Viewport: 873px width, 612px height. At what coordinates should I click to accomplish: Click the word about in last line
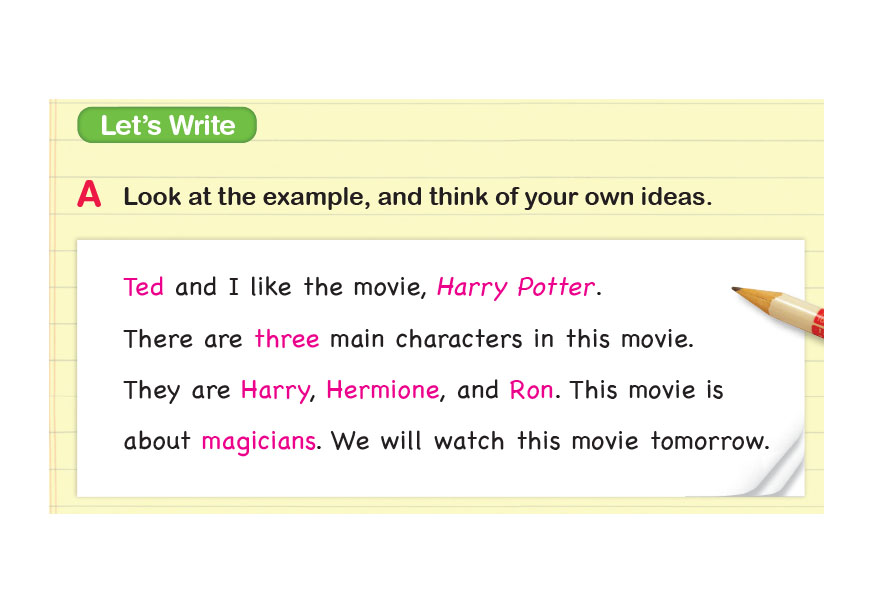tap(157, 441)
